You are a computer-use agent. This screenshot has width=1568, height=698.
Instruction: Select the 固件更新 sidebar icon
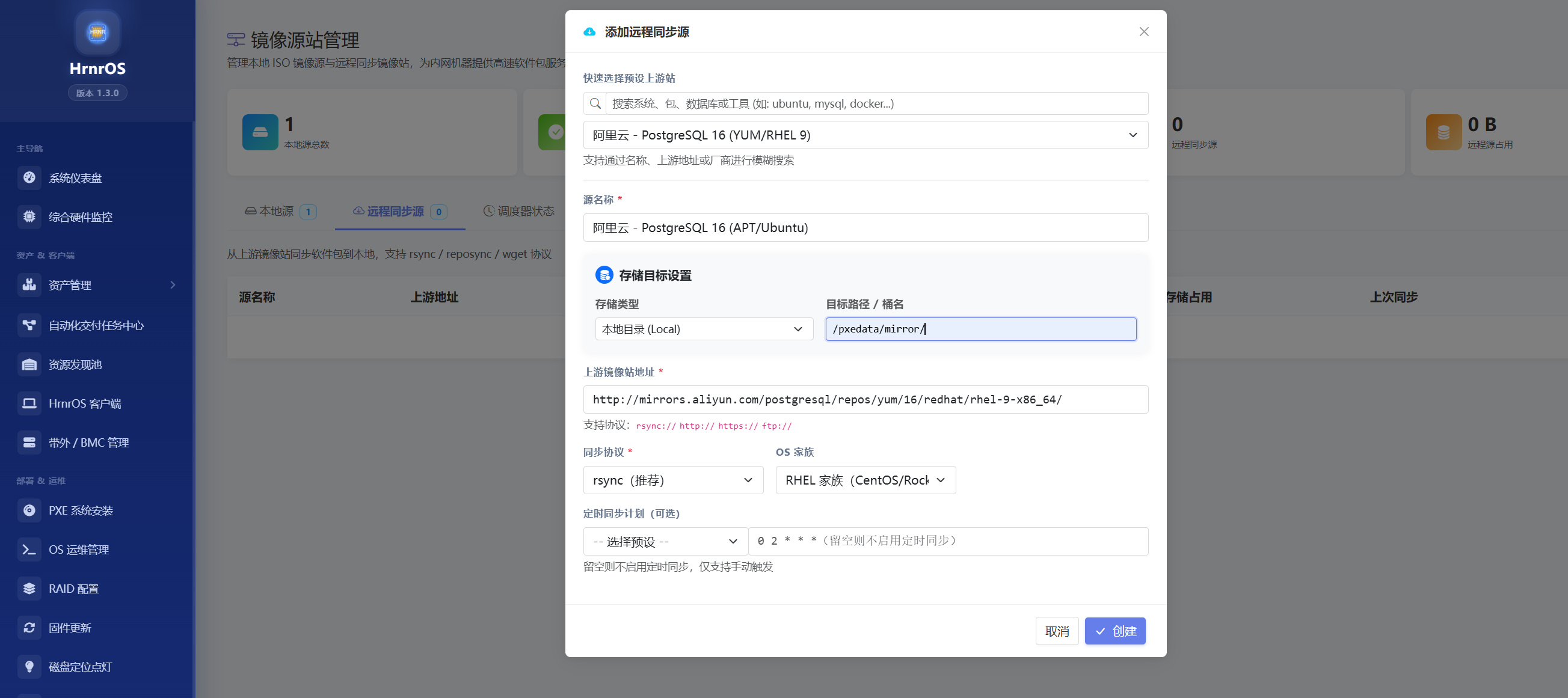pyautogui.click(x=29, y=628)
